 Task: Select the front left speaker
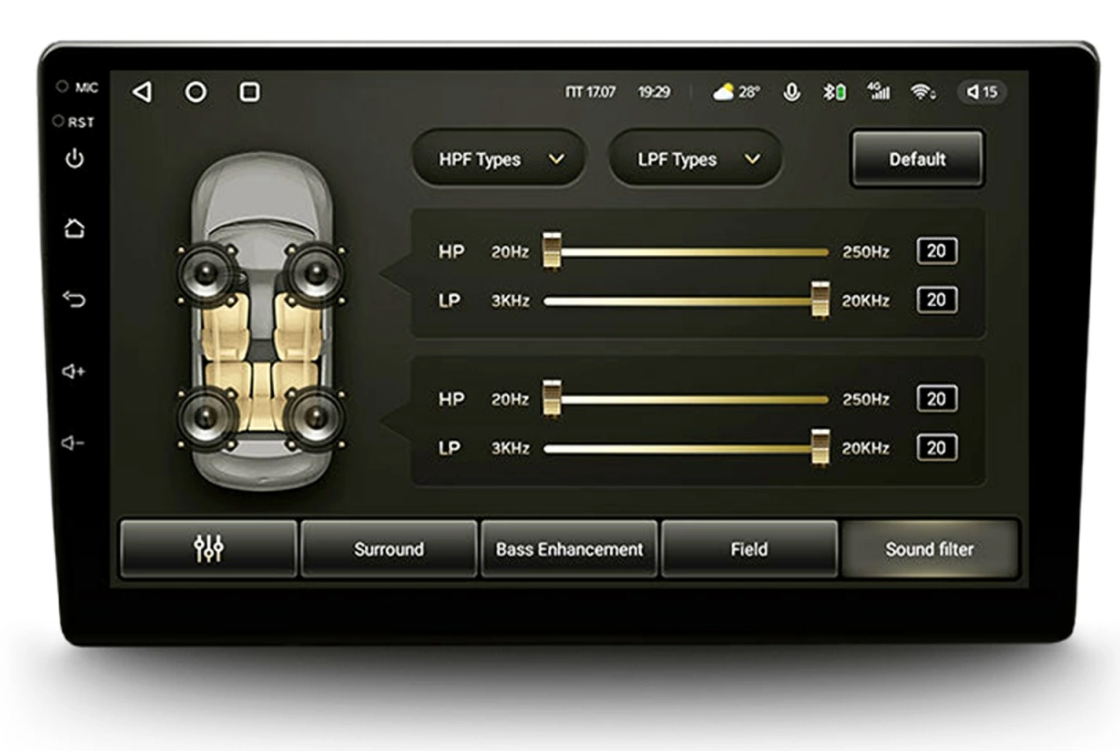click(206, 272)
